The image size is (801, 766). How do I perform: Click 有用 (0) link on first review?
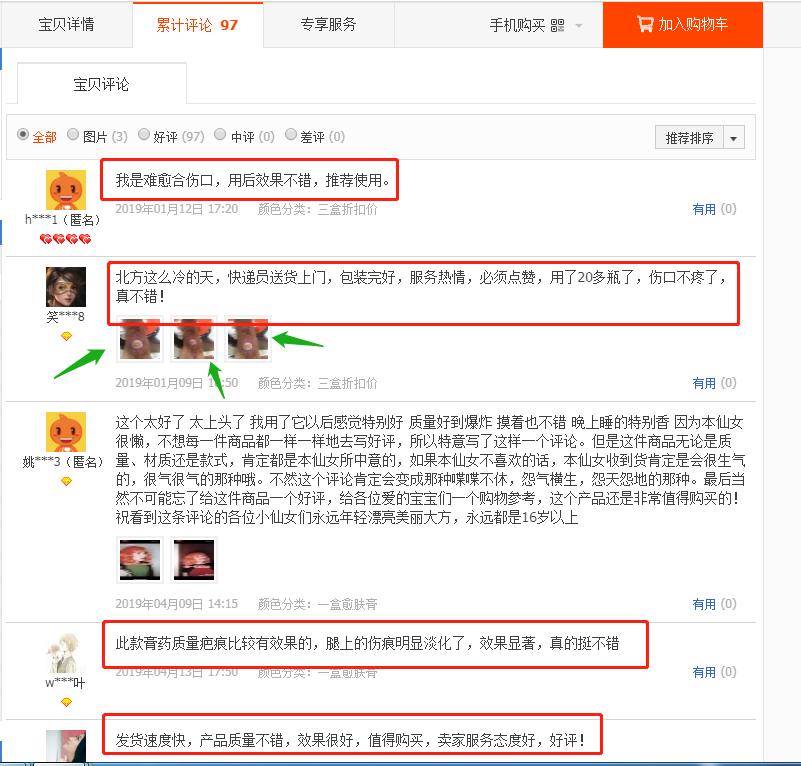[714, 208]
